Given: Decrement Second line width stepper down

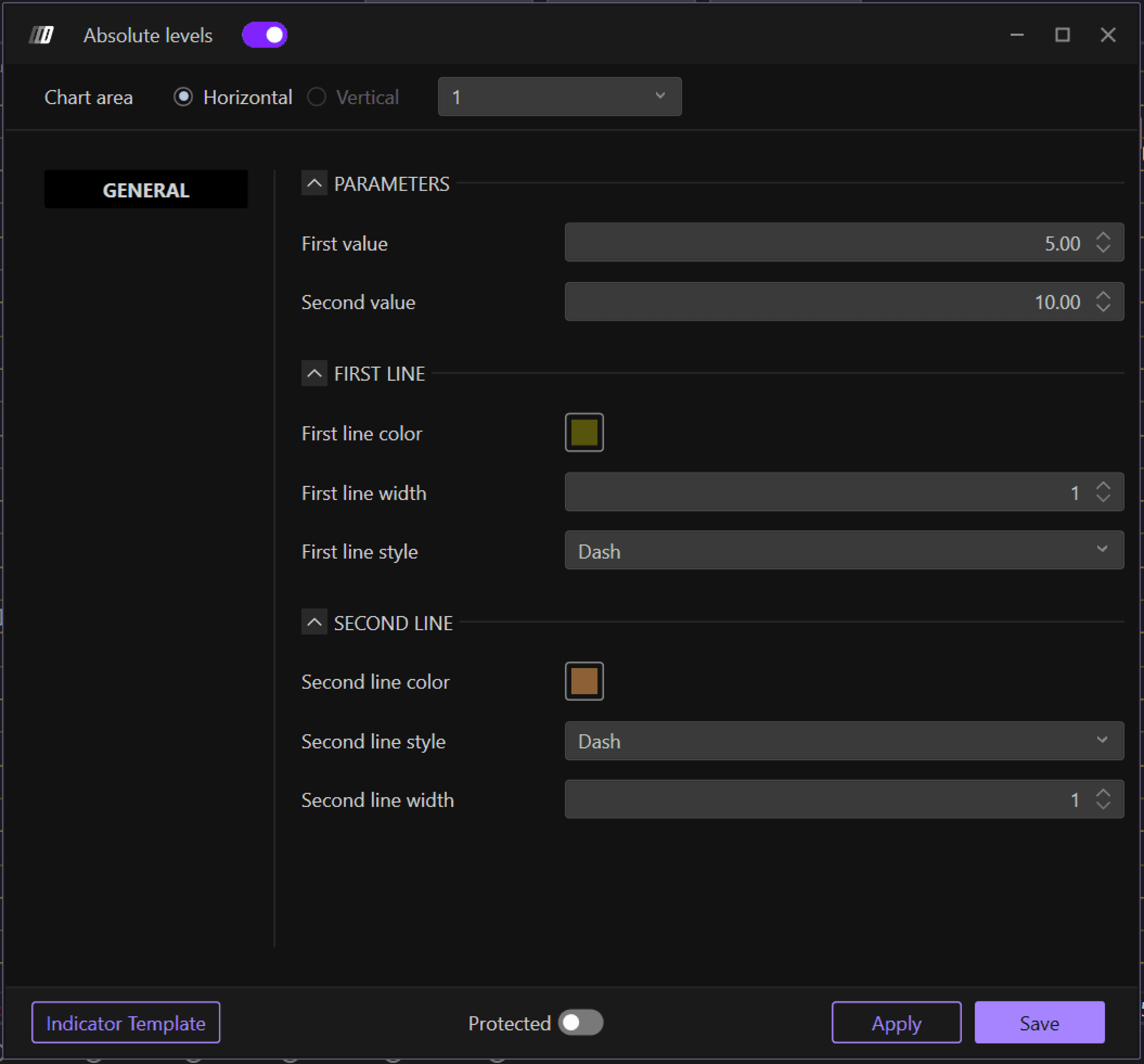Looking at the screenshot, I should pos(1103,806).
